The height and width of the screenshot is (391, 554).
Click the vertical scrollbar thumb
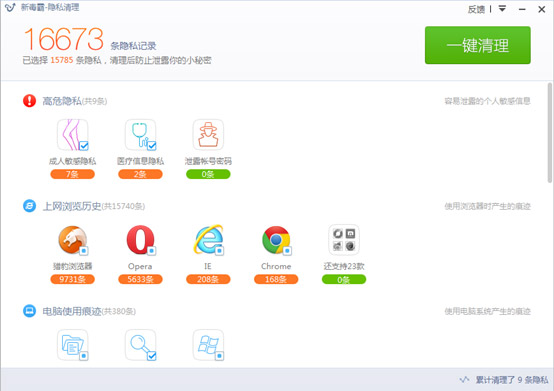(x=550, y=132)
